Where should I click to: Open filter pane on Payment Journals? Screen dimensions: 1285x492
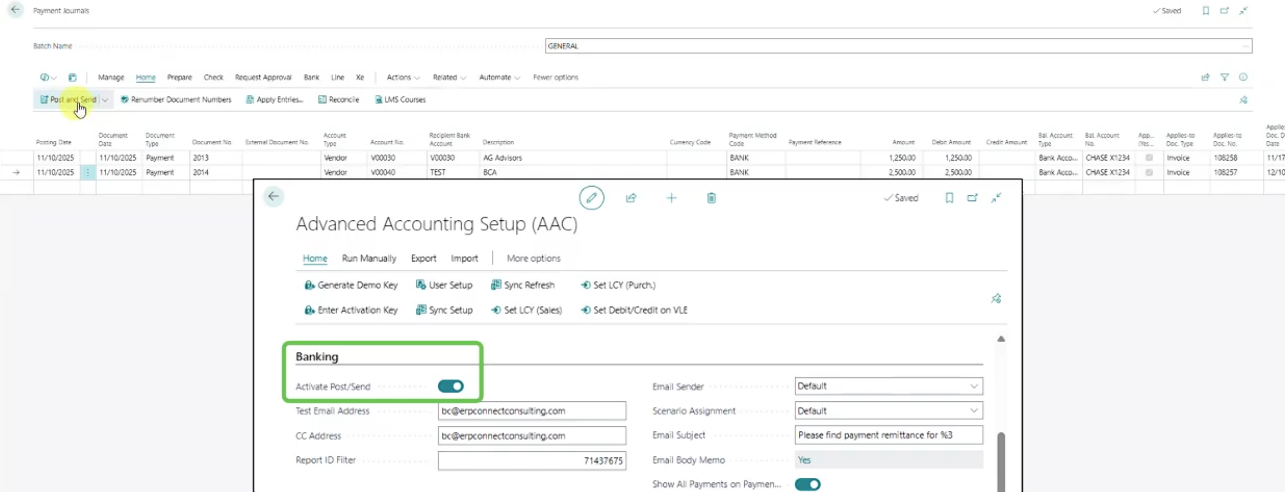click(x=1224, y=77)
